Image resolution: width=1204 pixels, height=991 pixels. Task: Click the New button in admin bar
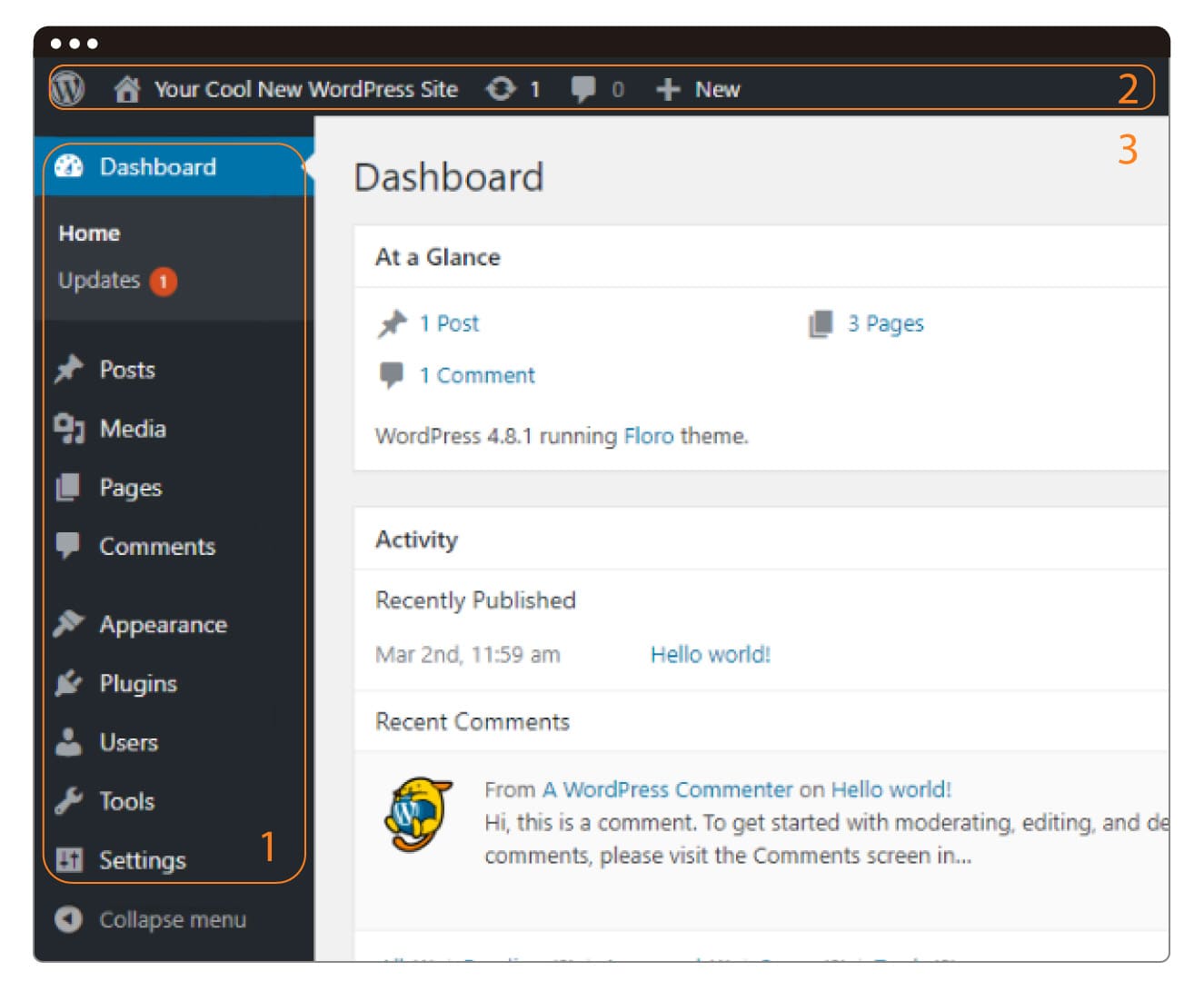(x=718, y=89)
